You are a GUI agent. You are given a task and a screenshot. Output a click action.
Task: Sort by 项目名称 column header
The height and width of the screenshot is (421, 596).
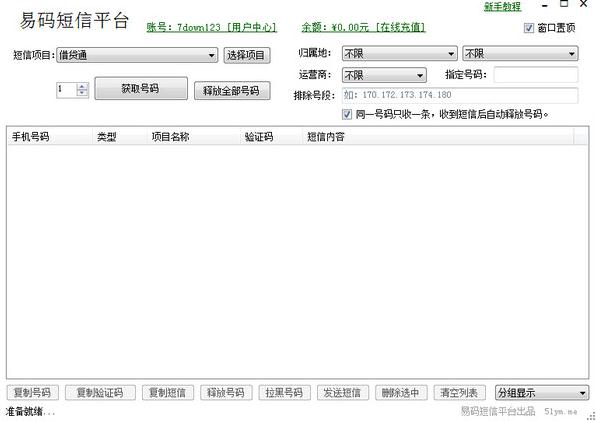pos(194,137)
